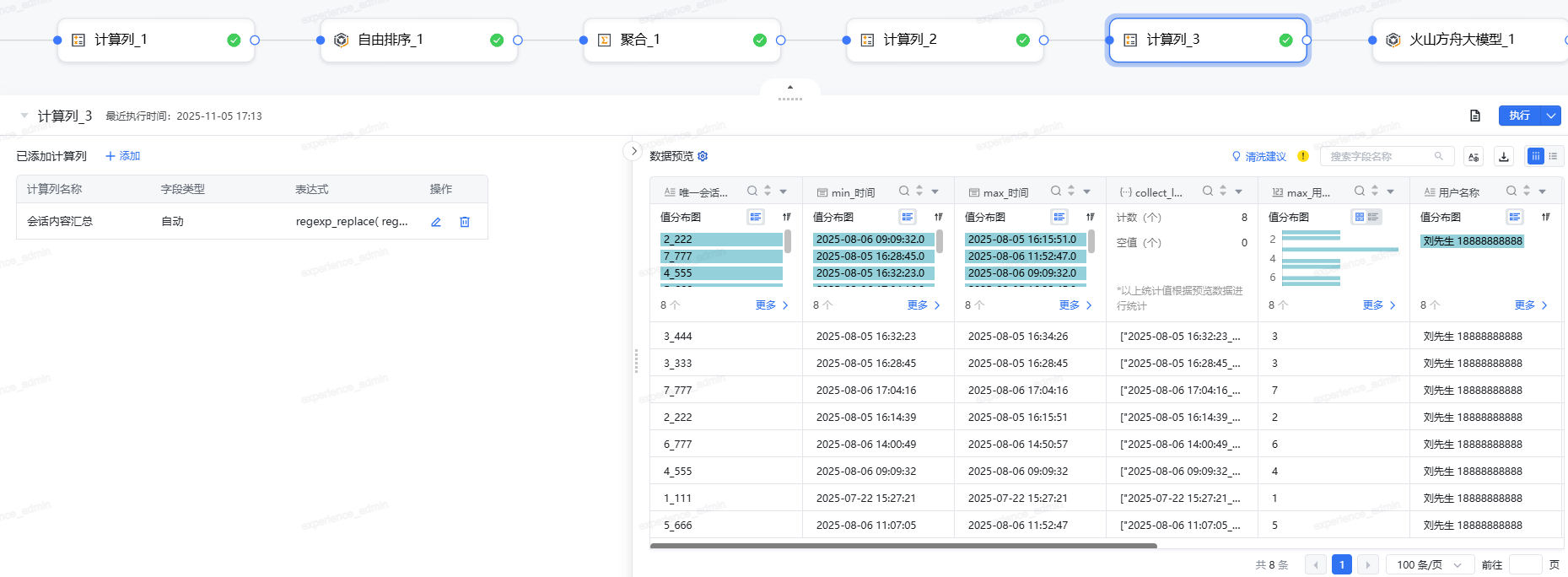The image size is (1568, 577).
Task: Click the yellow warning icon beside 清洗建议
Action: tap(1303, 156)
